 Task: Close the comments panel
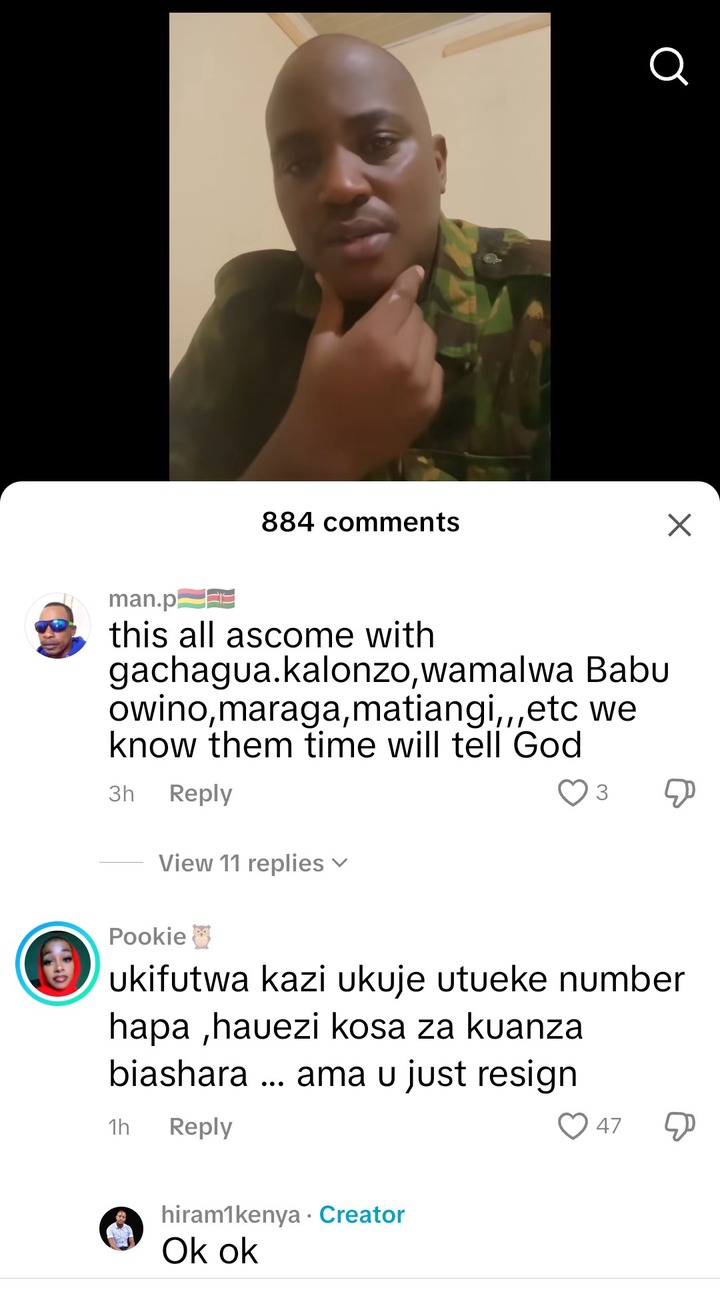click(679, 525)
